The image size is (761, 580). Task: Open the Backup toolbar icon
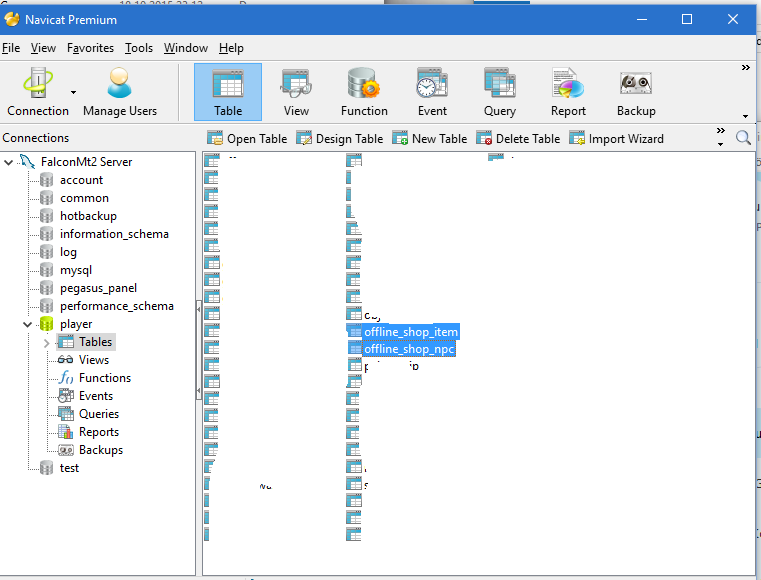click(x=636, y=92)
